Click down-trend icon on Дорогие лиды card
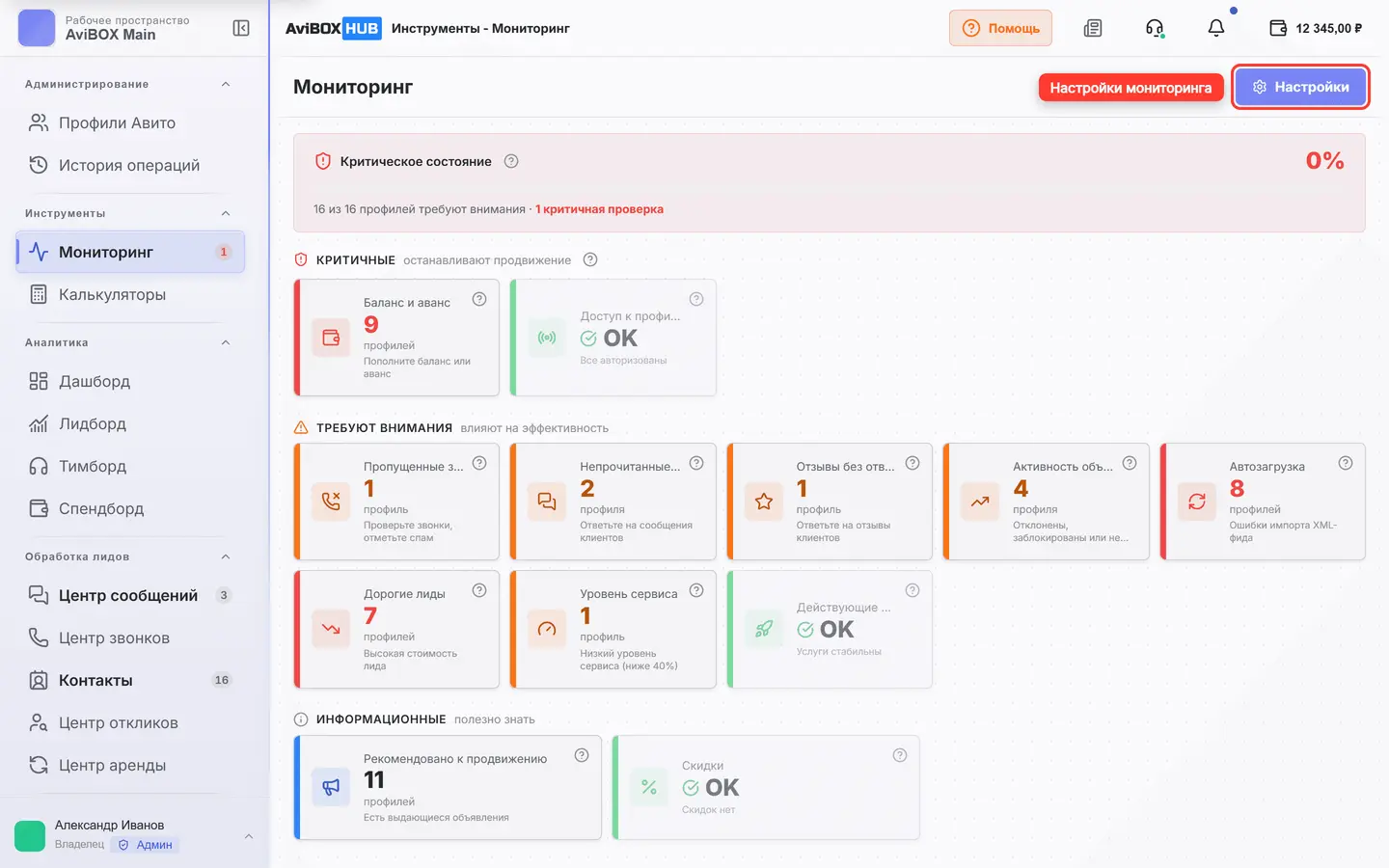The height and width of the screenshot is (868, 1389). pos(331,629)
